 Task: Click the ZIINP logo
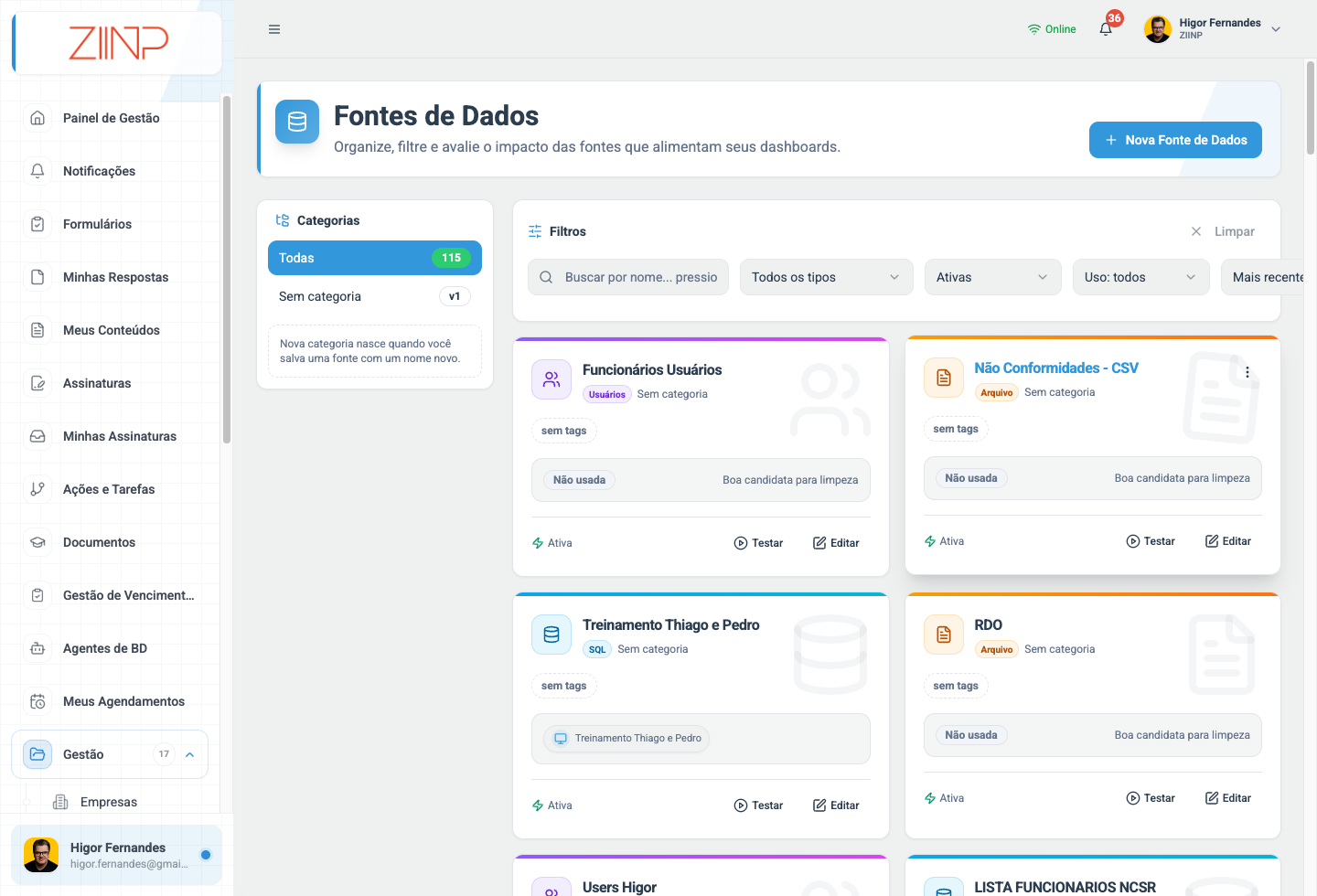118,43
